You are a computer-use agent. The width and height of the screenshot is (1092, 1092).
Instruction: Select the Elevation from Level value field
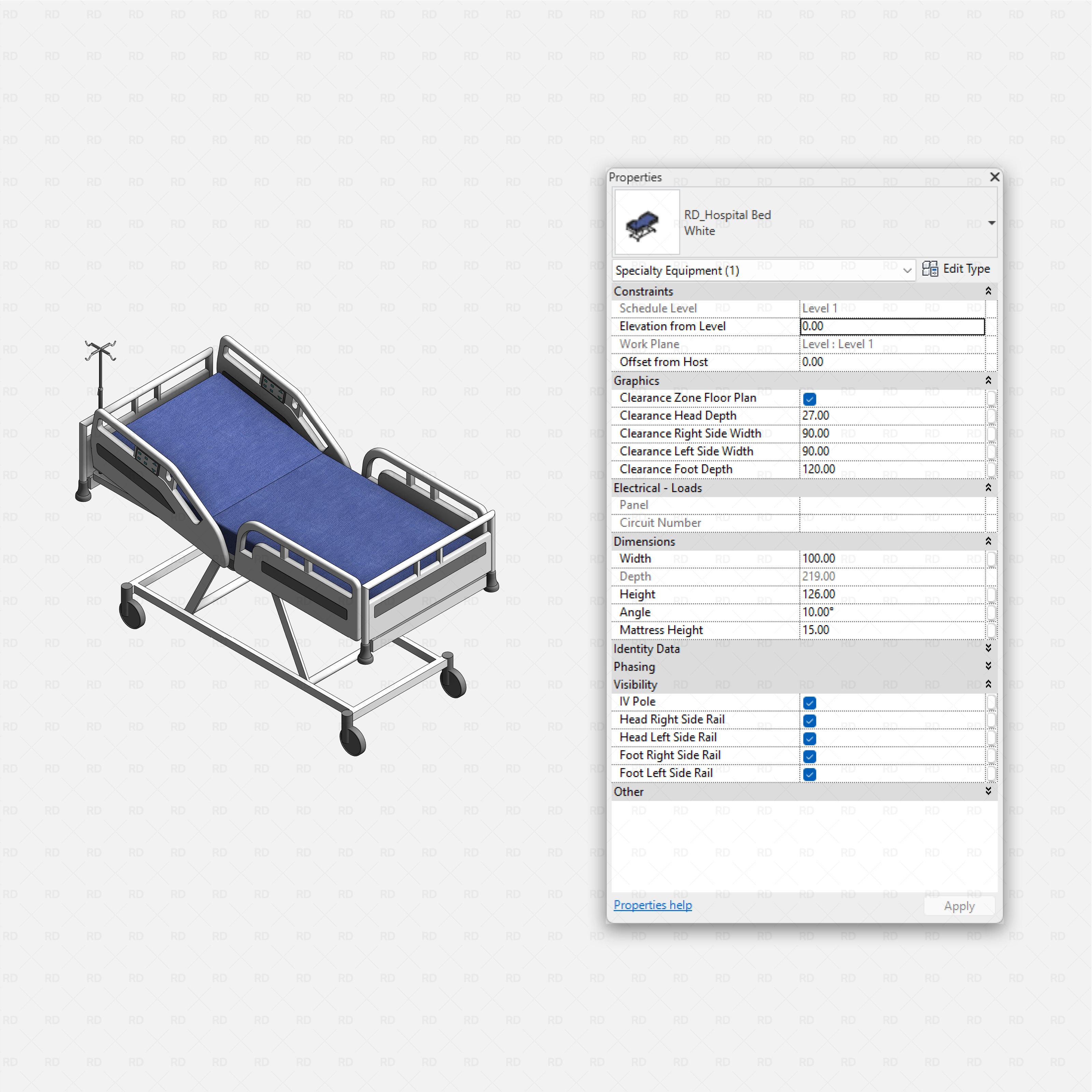pyautogui.click(x=892, y=326)
